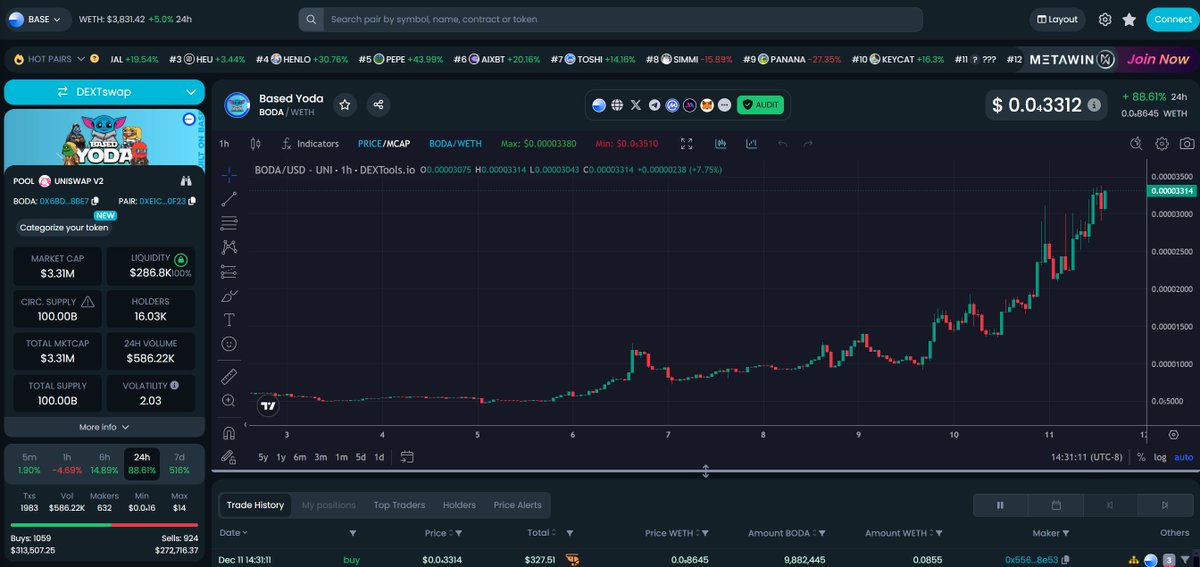Open the Telegram social link
The image size is (1200, 567).
tap(654, 104)
